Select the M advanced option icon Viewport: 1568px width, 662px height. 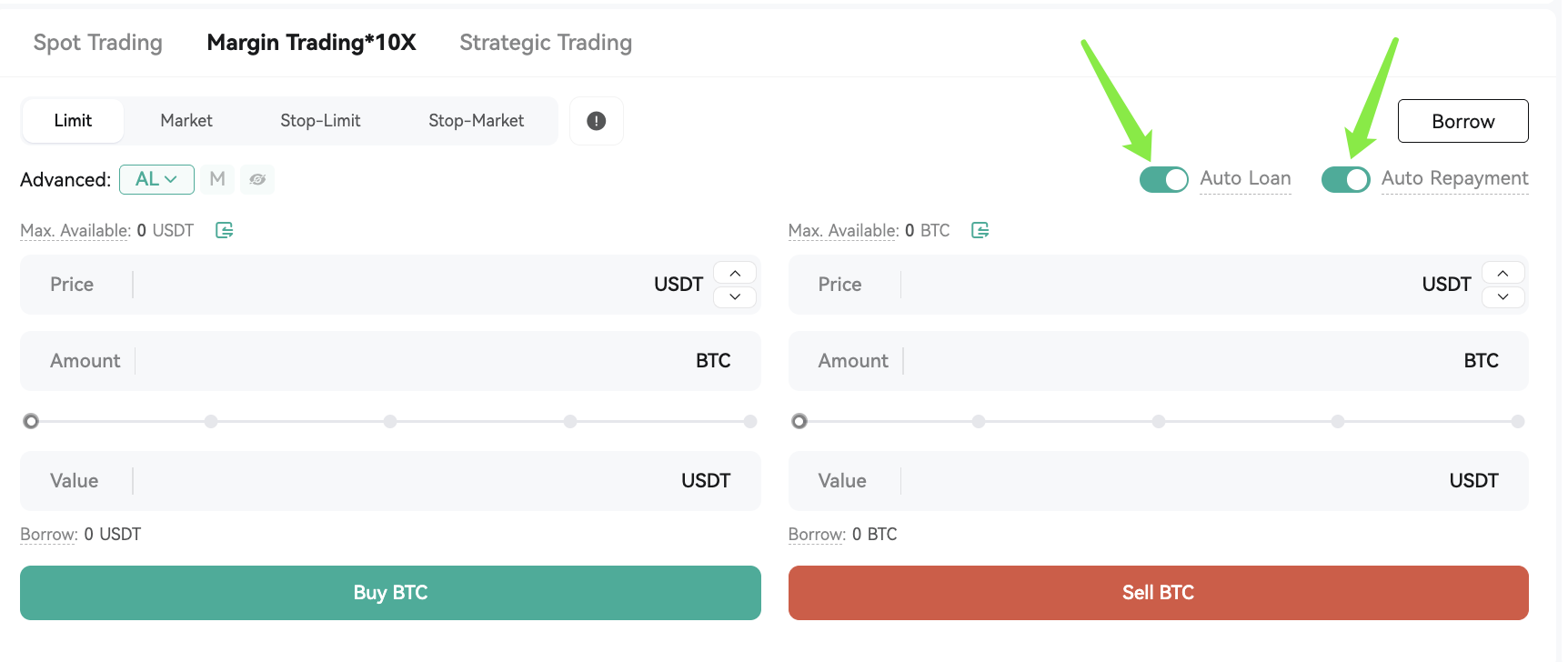217,179
